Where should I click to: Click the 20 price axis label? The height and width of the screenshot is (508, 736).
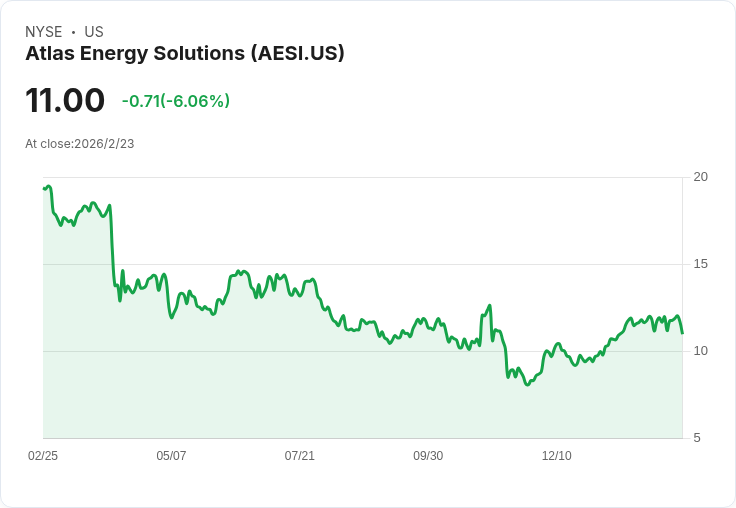click(x=700, y=177)
